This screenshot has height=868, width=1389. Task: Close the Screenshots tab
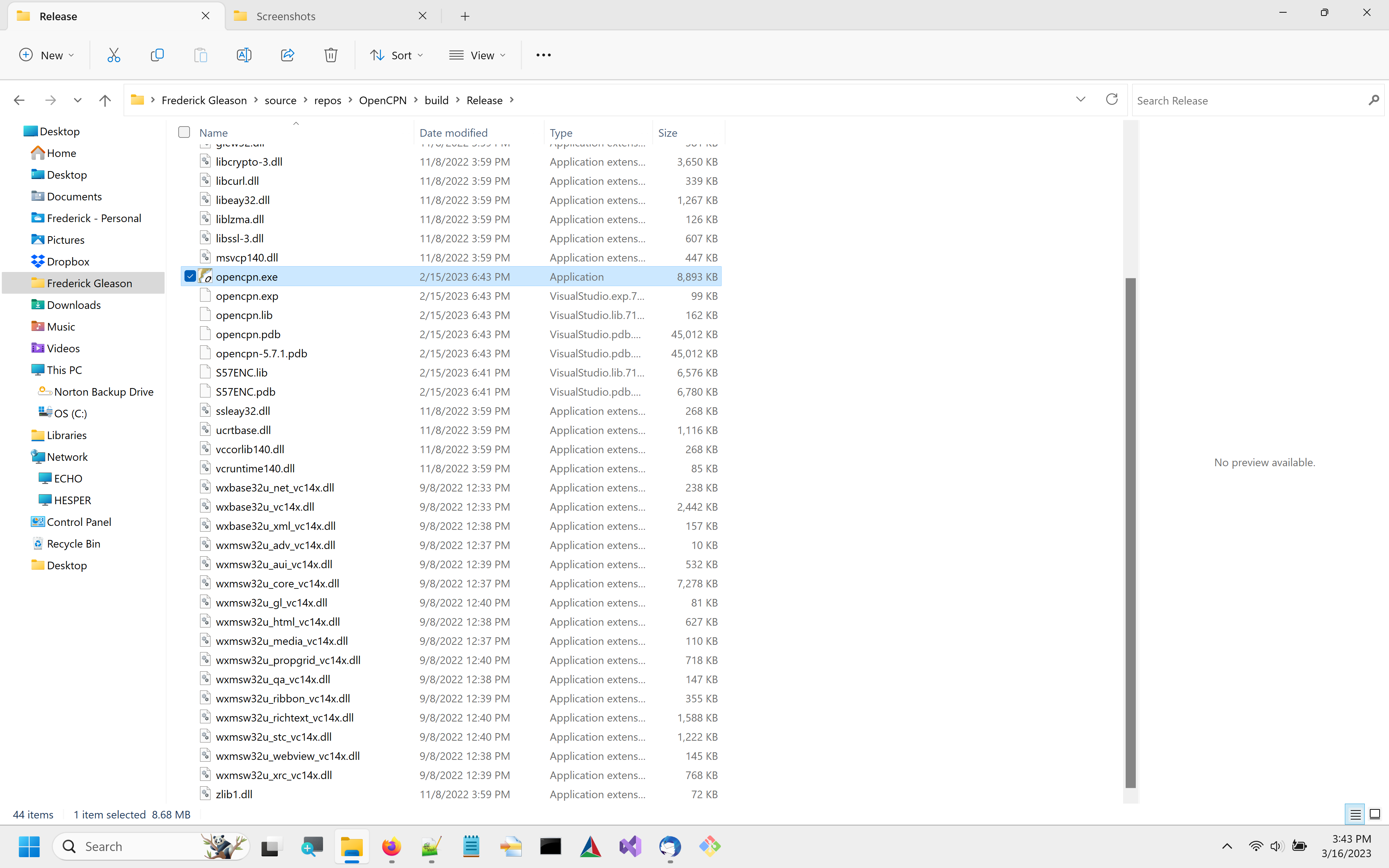tap(422, 16)
